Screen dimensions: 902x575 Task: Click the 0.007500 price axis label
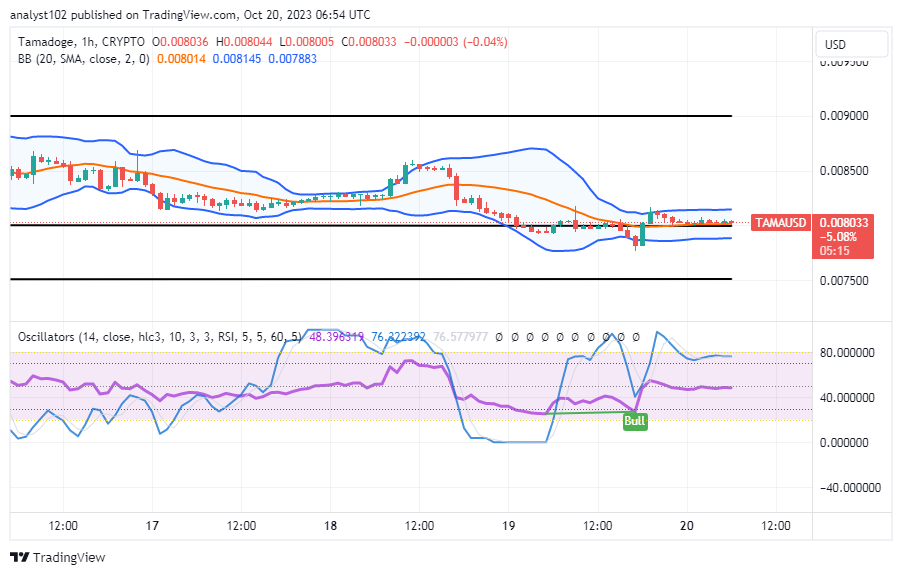[x=844, y=281]
